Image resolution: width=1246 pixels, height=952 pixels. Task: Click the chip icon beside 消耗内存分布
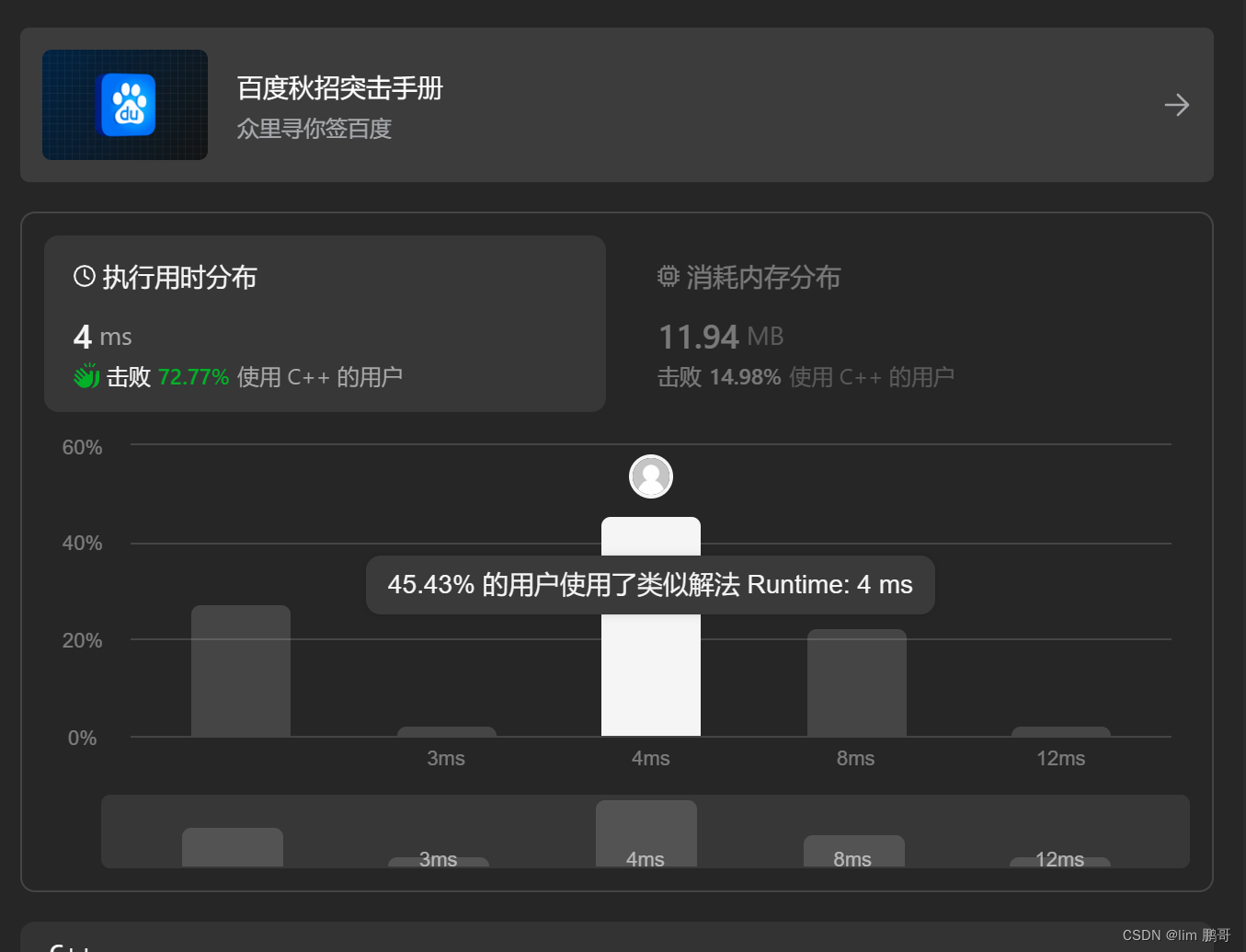point(669,277)
